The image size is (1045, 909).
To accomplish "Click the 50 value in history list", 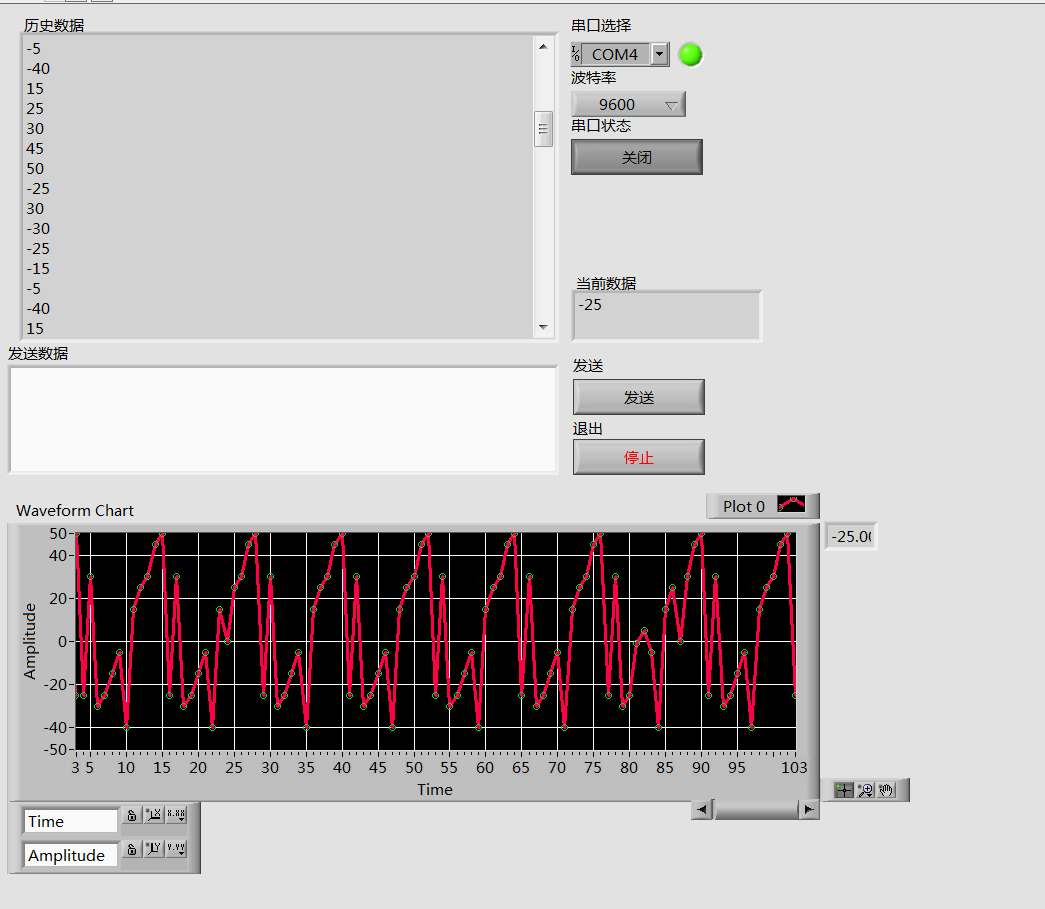I will [x=35, y=169].
